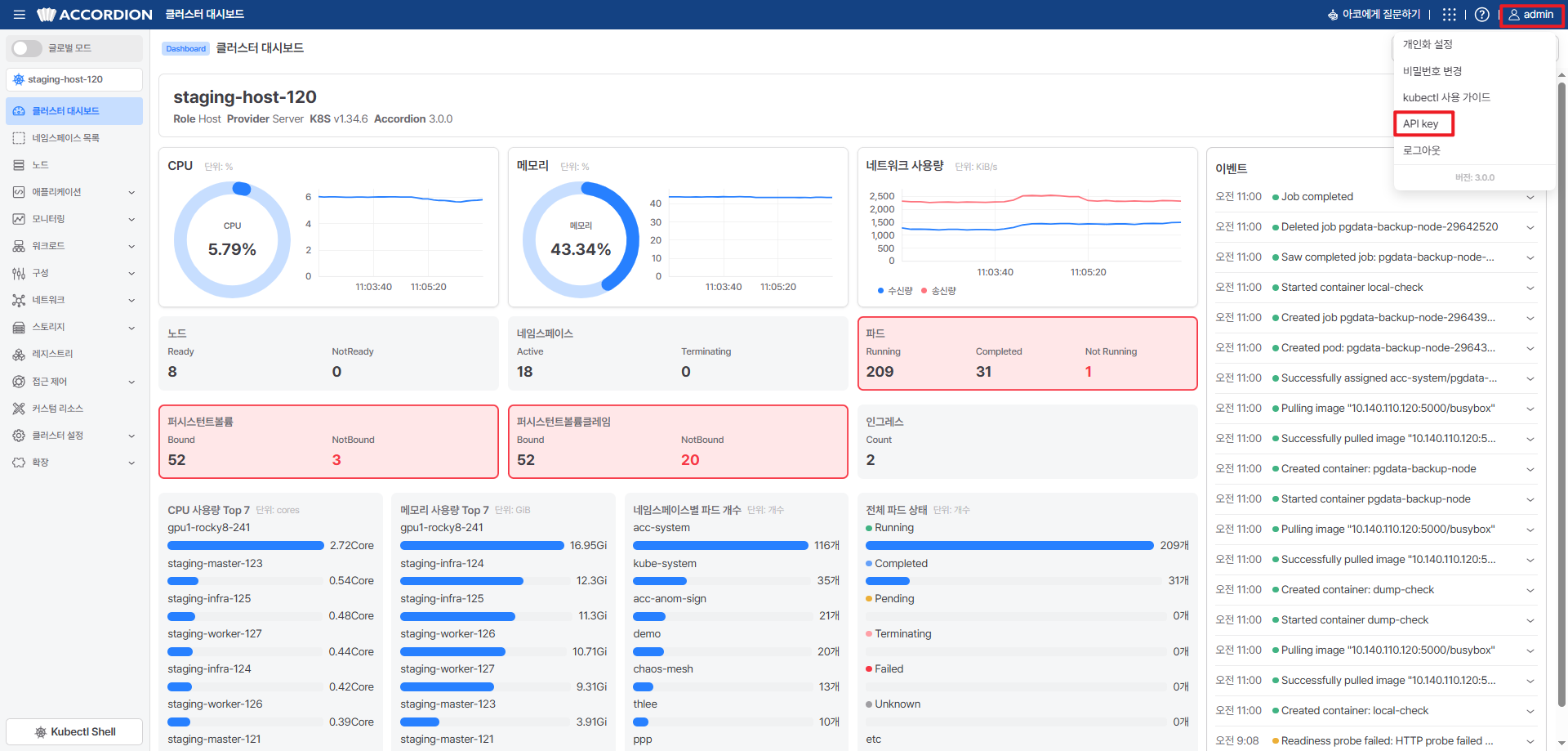Click the 애플리케이션 sidebar icon
The width and height of the screenshot is (1568, 751).
19,192
